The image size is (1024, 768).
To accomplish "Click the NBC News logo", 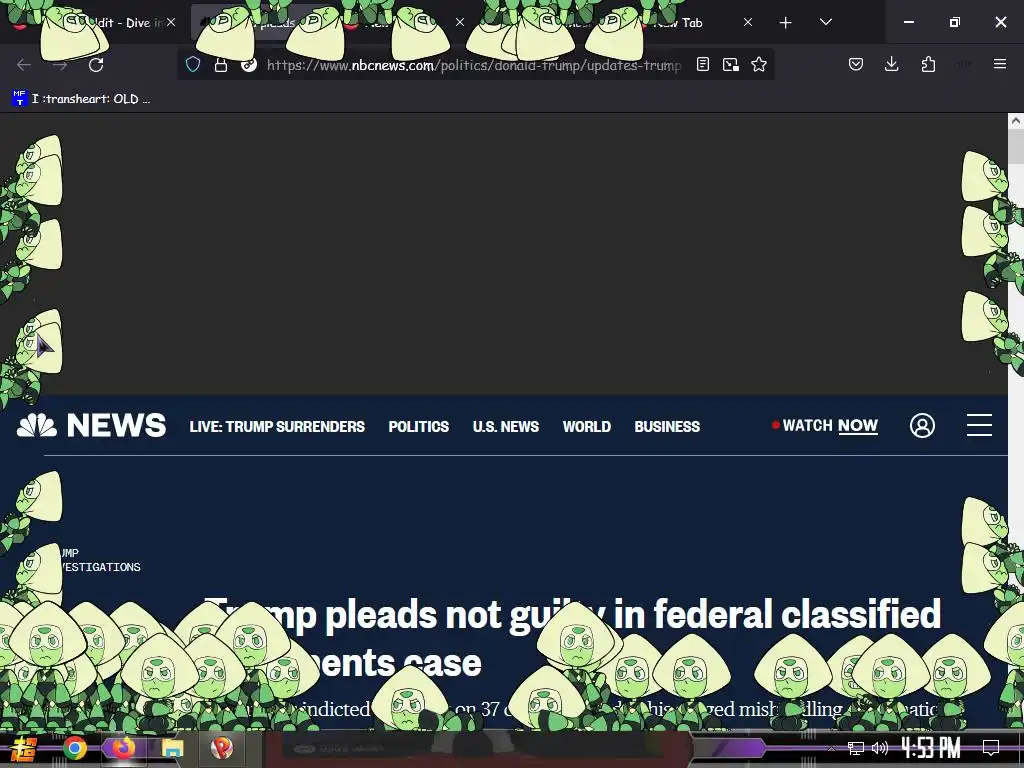I will [x=91, y=425].
